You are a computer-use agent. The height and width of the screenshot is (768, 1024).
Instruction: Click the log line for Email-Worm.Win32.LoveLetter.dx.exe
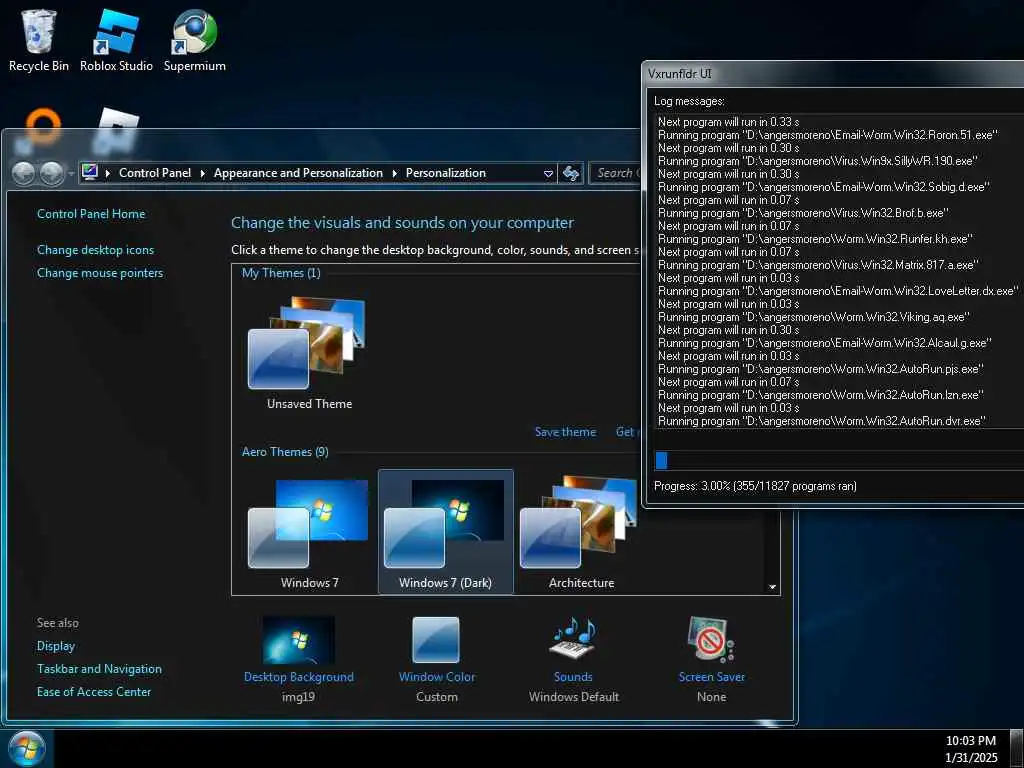(838, 291)
